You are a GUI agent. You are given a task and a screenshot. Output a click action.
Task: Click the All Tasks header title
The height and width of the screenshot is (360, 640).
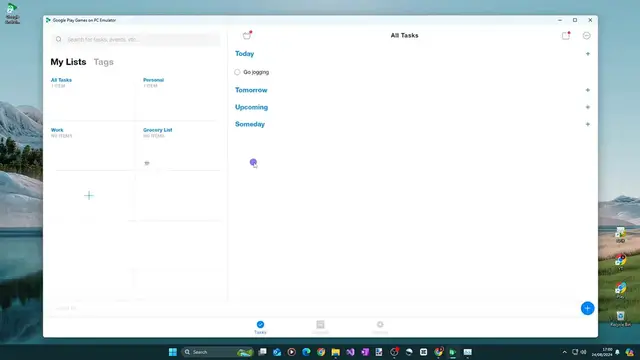click(x=404, y=36)
